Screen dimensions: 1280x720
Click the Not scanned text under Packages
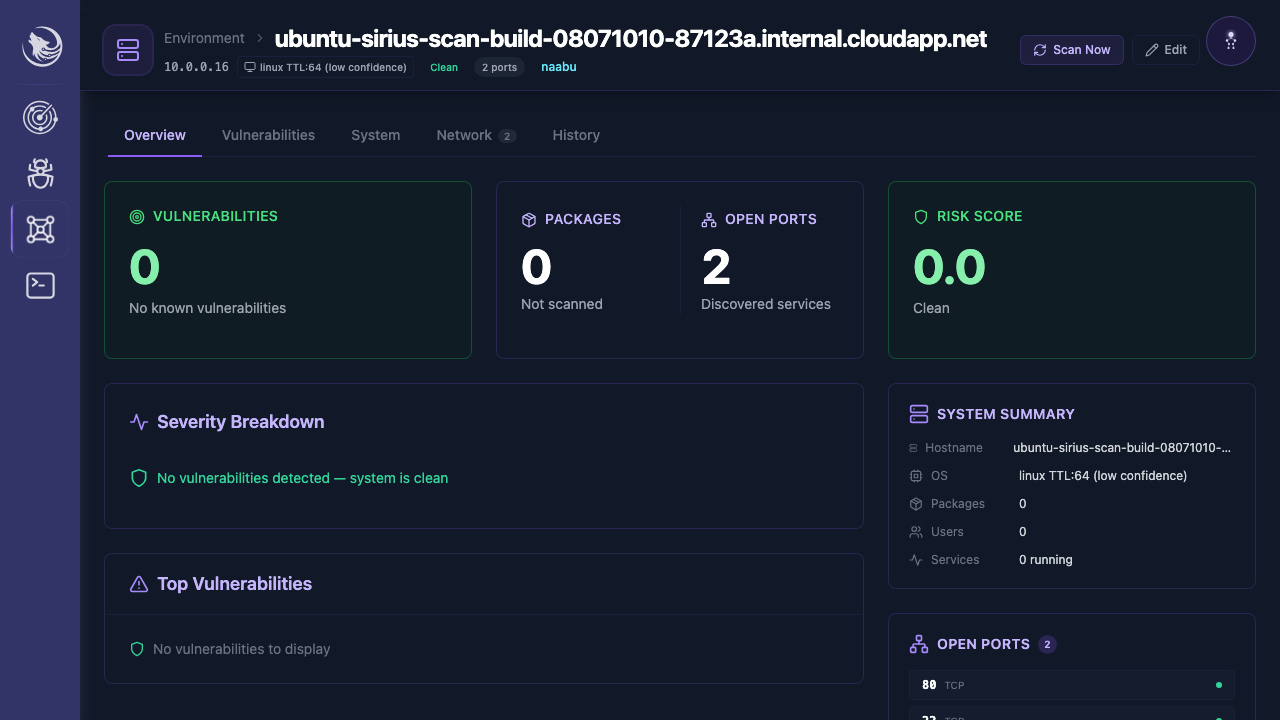(x=562, y=304)
